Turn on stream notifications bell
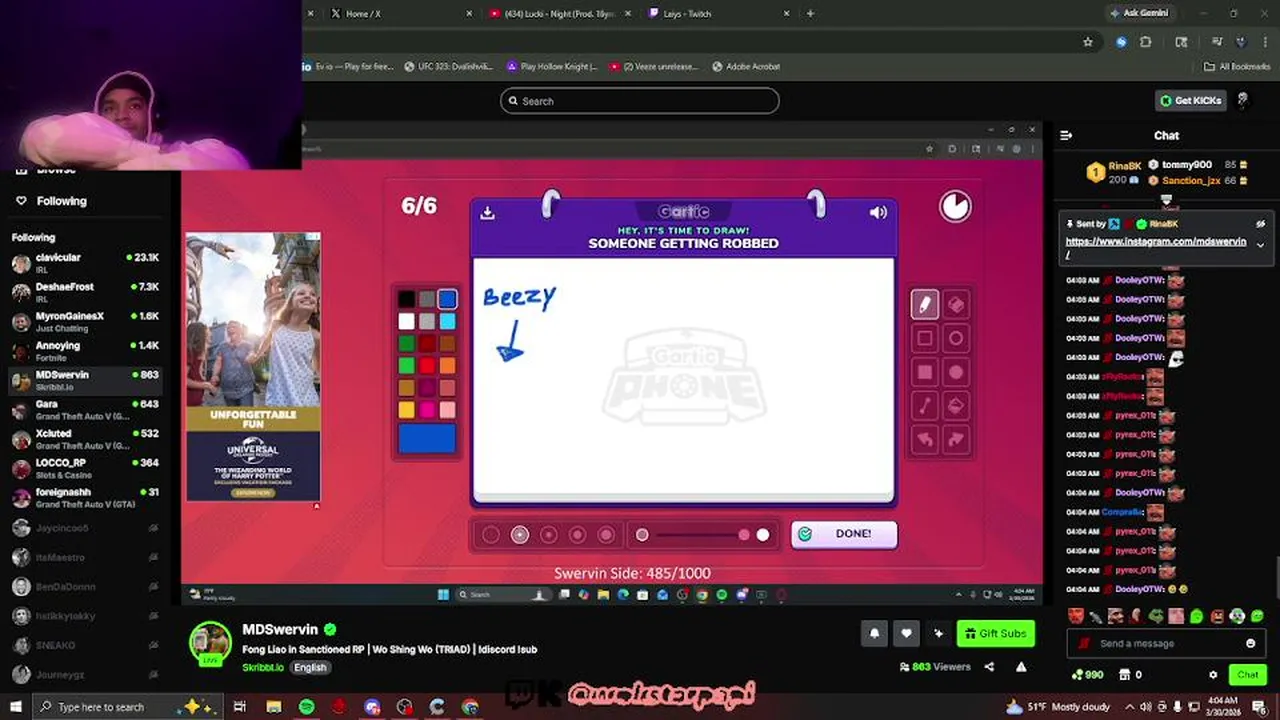The width and height of the screenshot is (1280, 720). pos(875,633)
